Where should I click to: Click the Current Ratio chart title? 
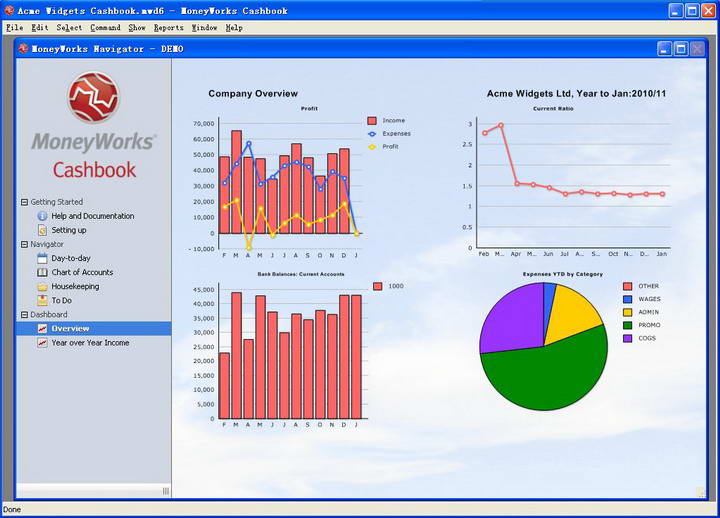click(553, 109)
